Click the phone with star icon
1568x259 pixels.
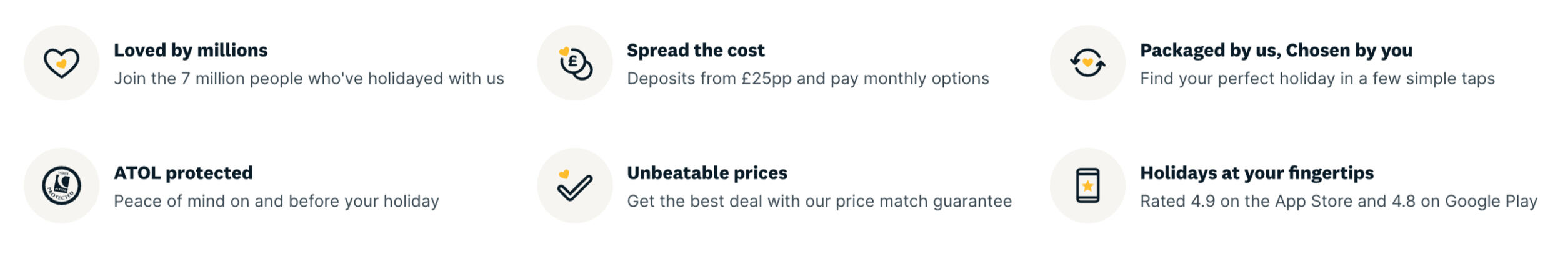pos(1087,185)
